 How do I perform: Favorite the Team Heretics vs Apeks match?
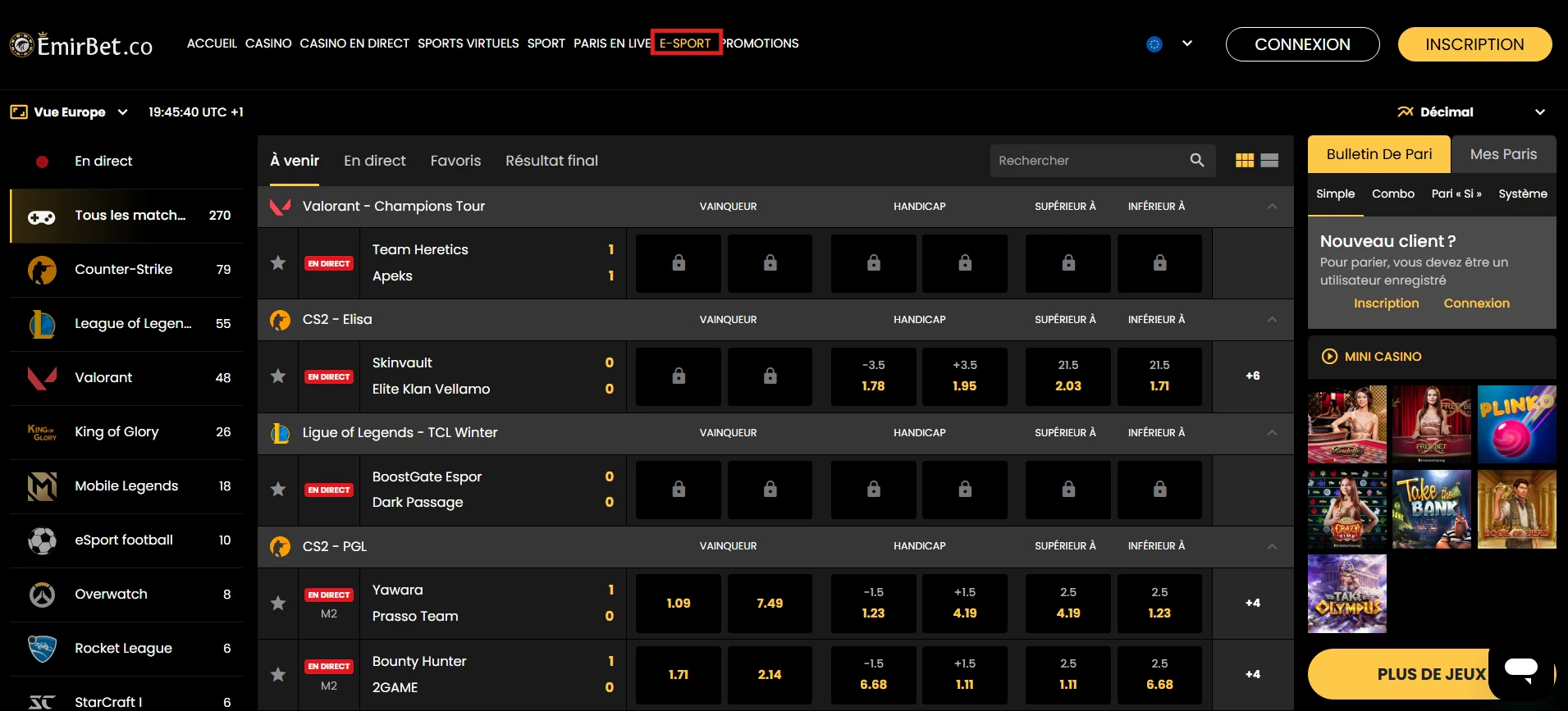278,263
